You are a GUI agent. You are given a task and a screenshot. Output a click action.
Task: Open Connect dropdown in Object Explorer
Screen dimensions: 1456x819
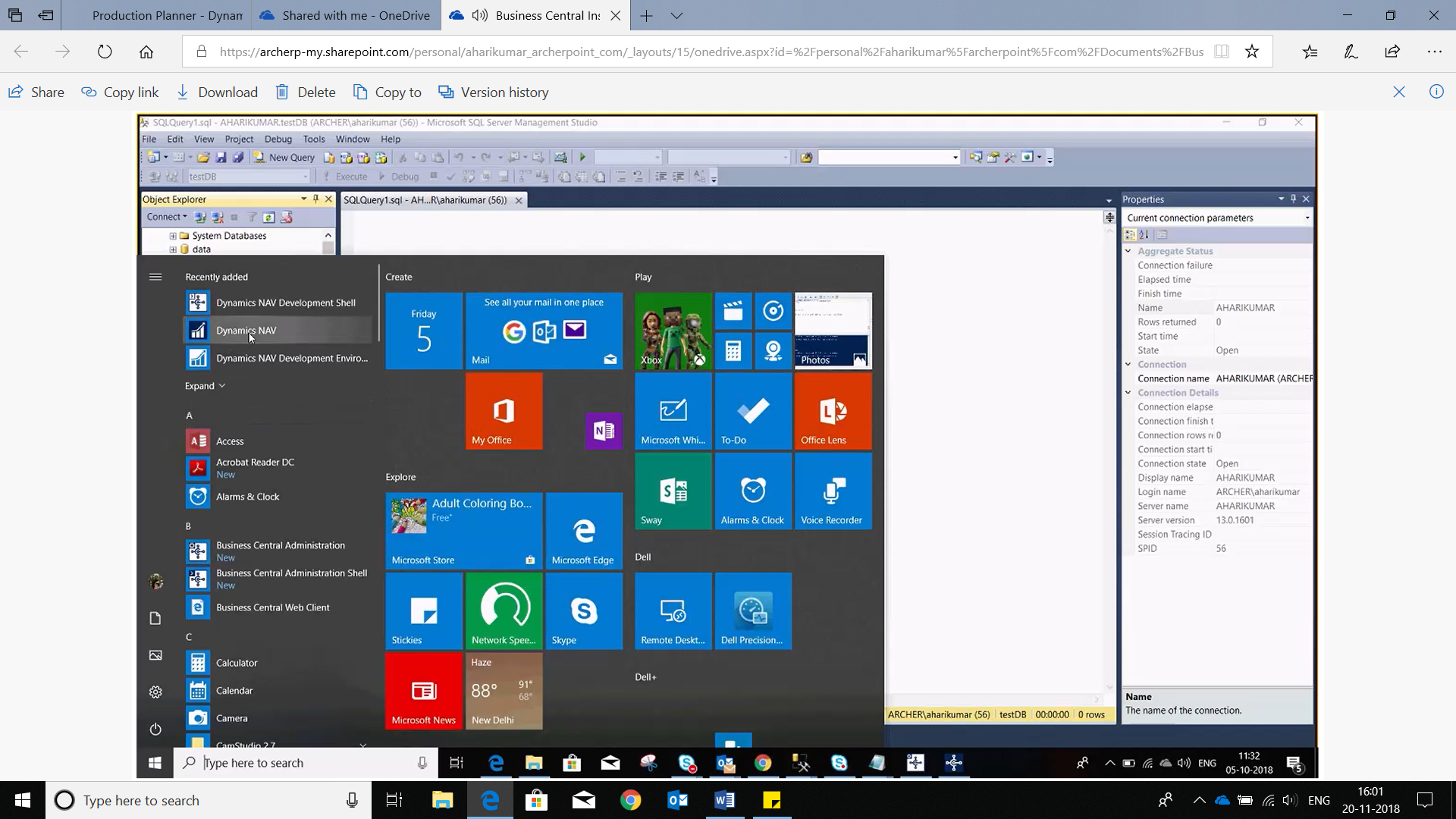[167, 217]
